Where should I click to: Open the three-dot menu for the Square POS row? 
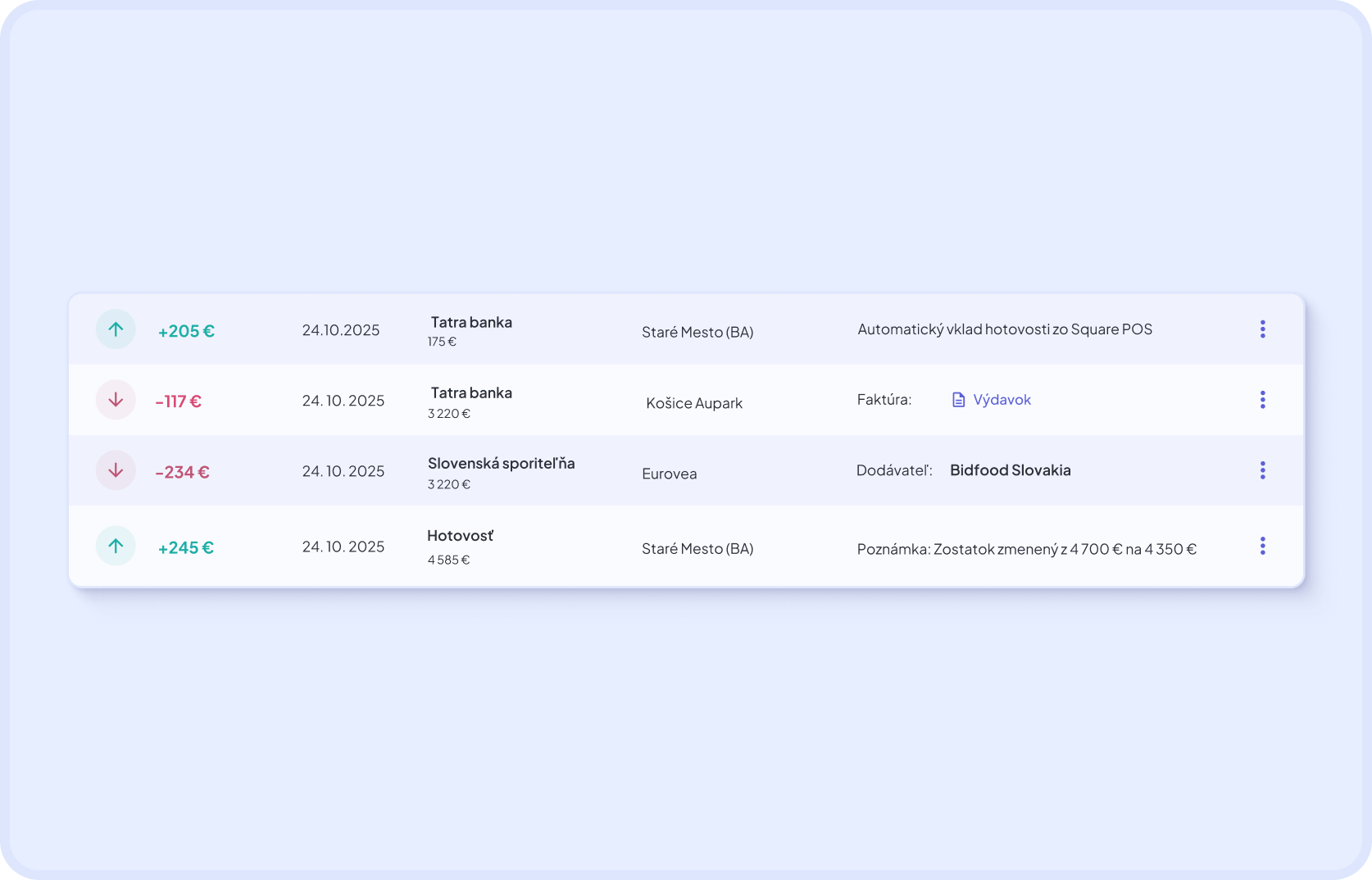[1262, 329]
